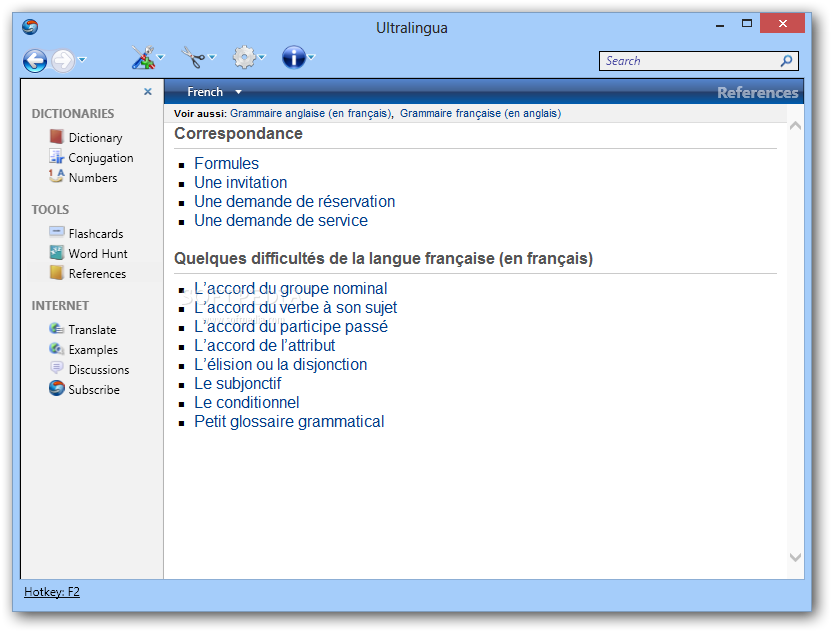Click the Examples search-globe icon
832x632 pixels.
pos(56,349)
